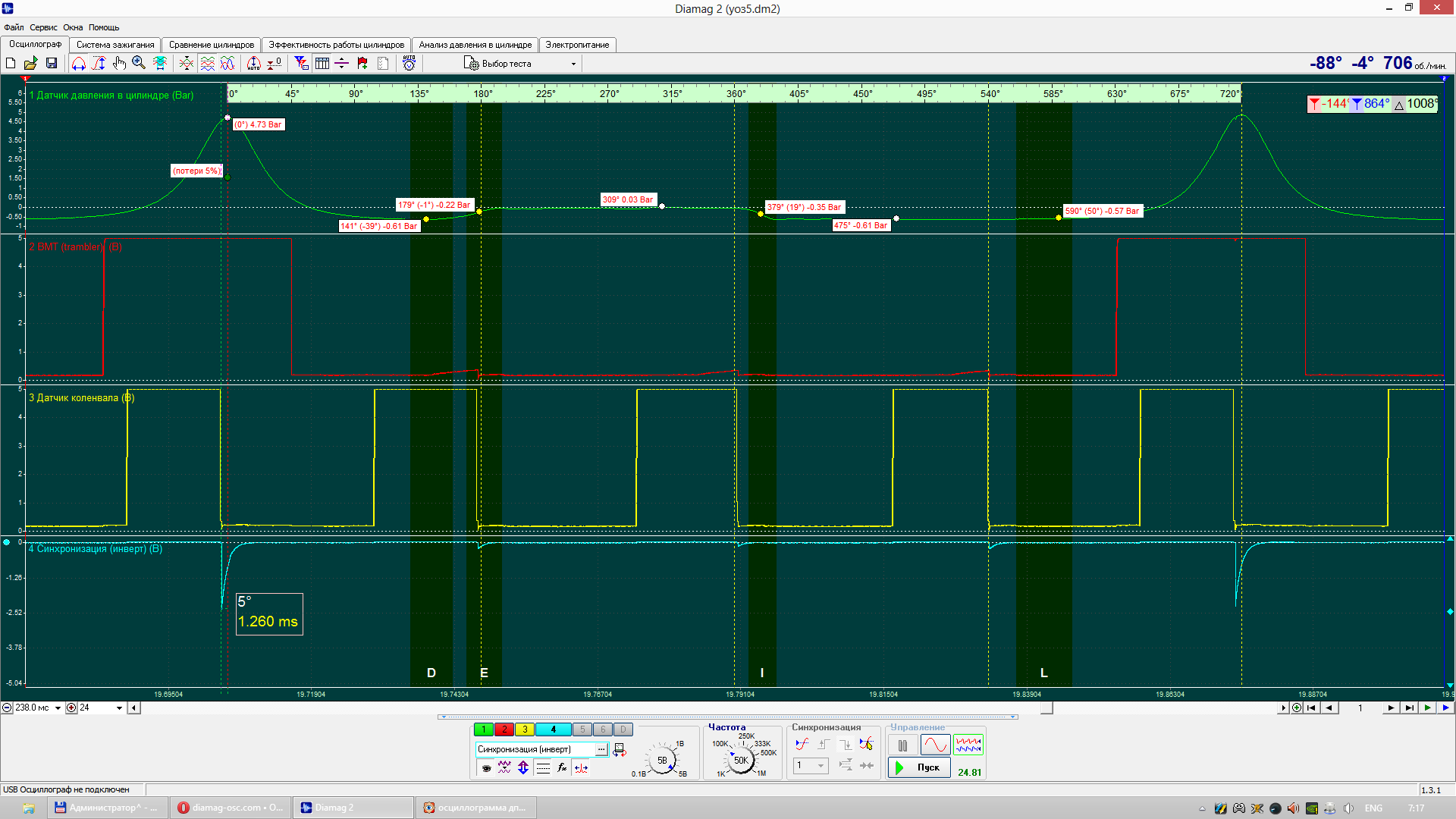The height and width of the screenshot is (819, 1456).
Task: Select the multi-waveform recorder mode button
Action: (x=968, y=745)
